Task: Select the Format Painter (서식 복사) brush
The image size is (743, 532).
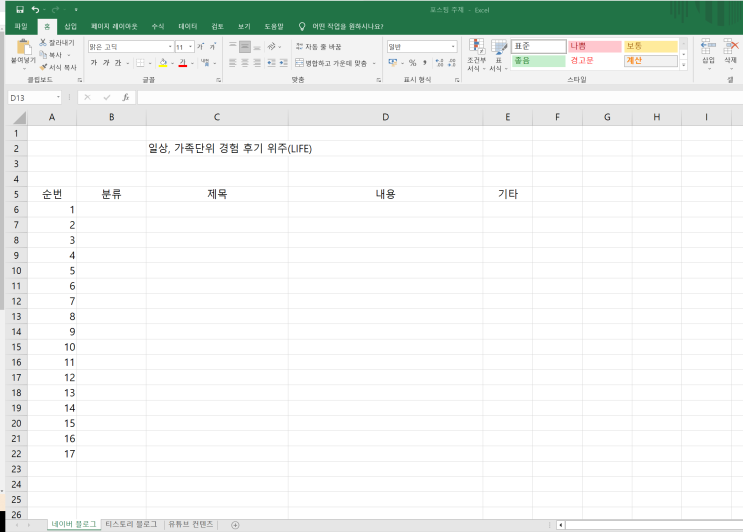Action: [x=43, y=67]
